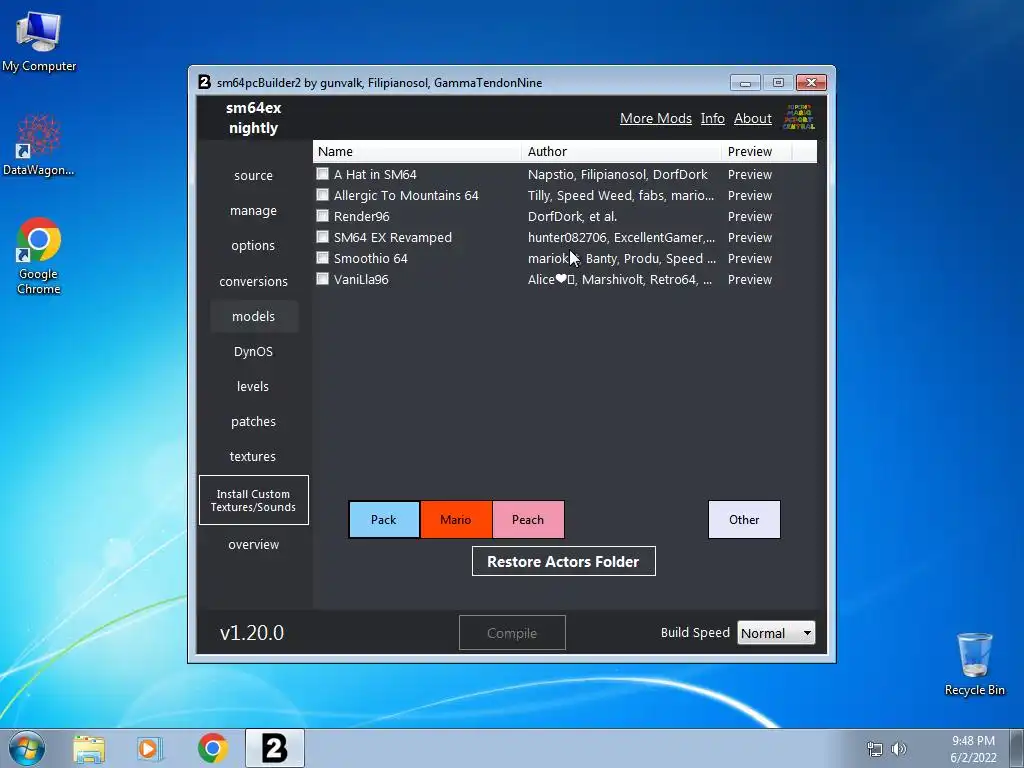This screenshot has width=1024, height=768.
Task: Go to the patches section
Action: point(253,422)
